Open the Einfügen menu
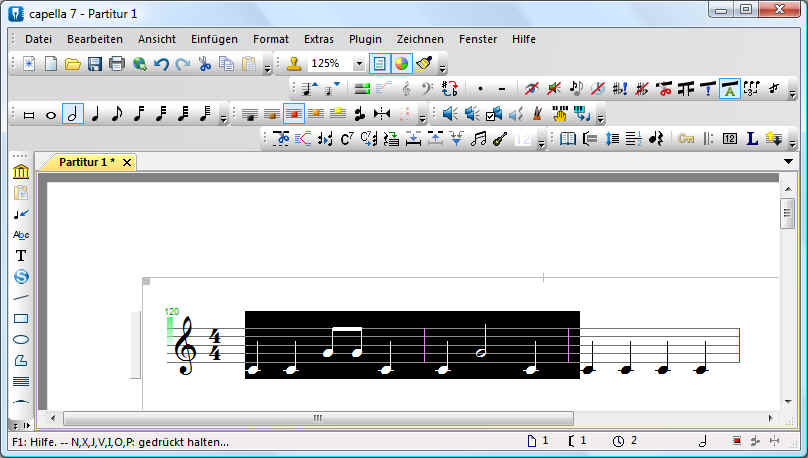This screenshot has height=458, width=808. coord(214,39)
